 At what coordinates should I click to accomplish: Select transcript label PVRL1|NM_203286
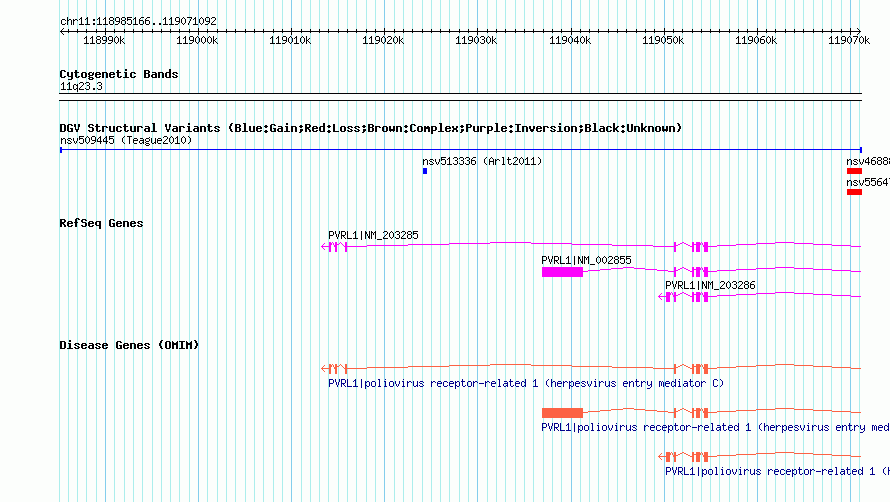click(710, 285)
